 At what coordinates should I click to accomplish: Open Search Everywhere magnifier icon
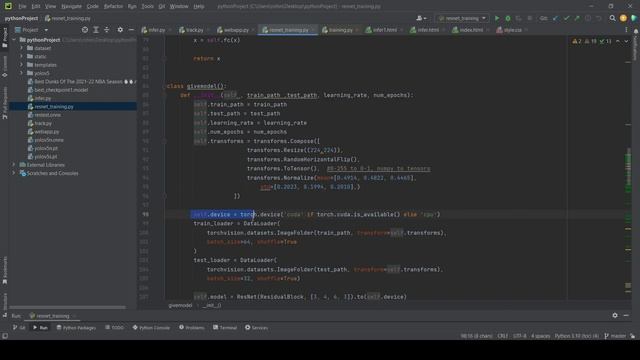click(x=613, y=18)
